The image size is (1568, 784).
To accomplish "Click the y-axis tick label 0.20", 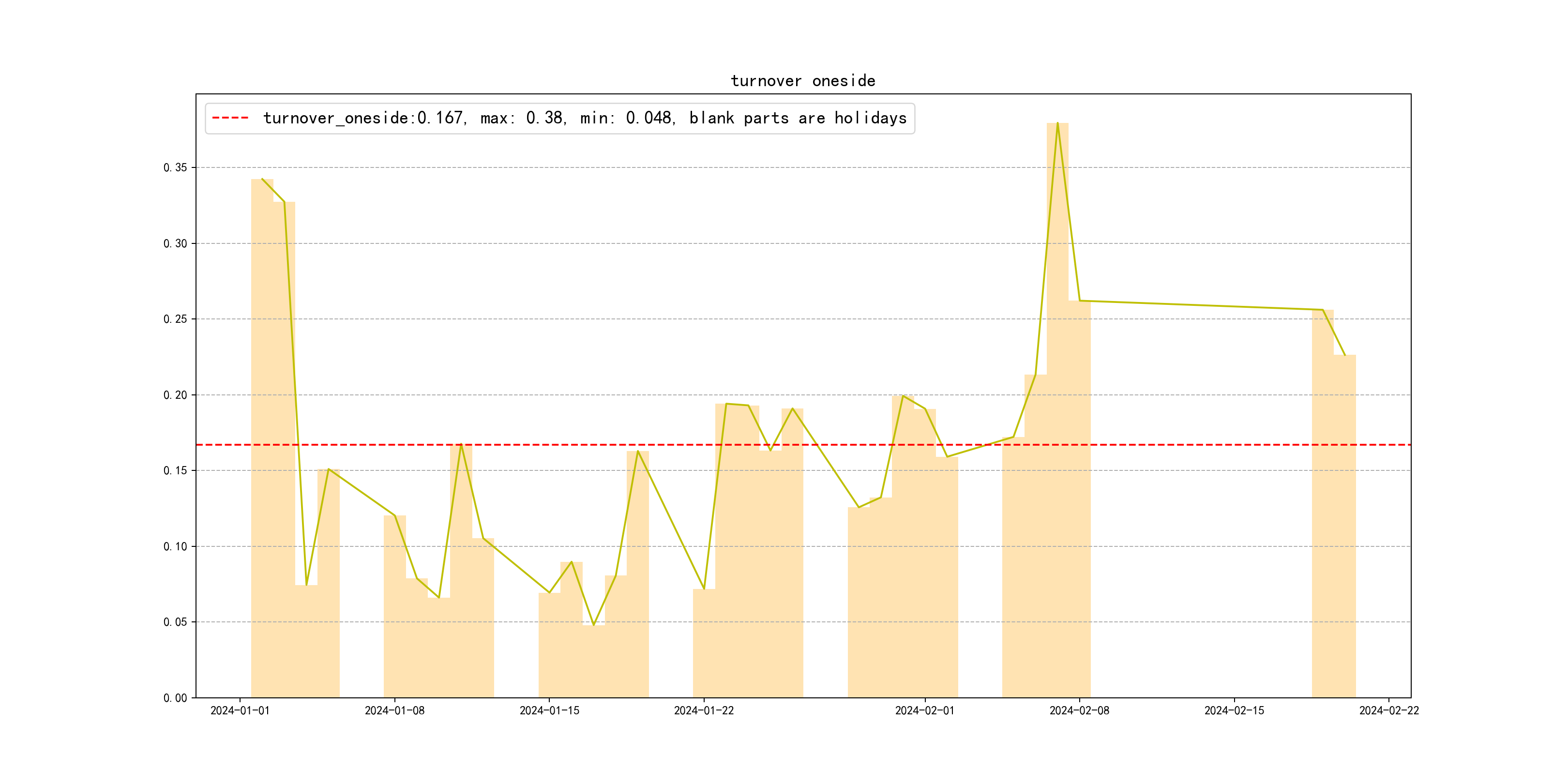I will (175, 395).
